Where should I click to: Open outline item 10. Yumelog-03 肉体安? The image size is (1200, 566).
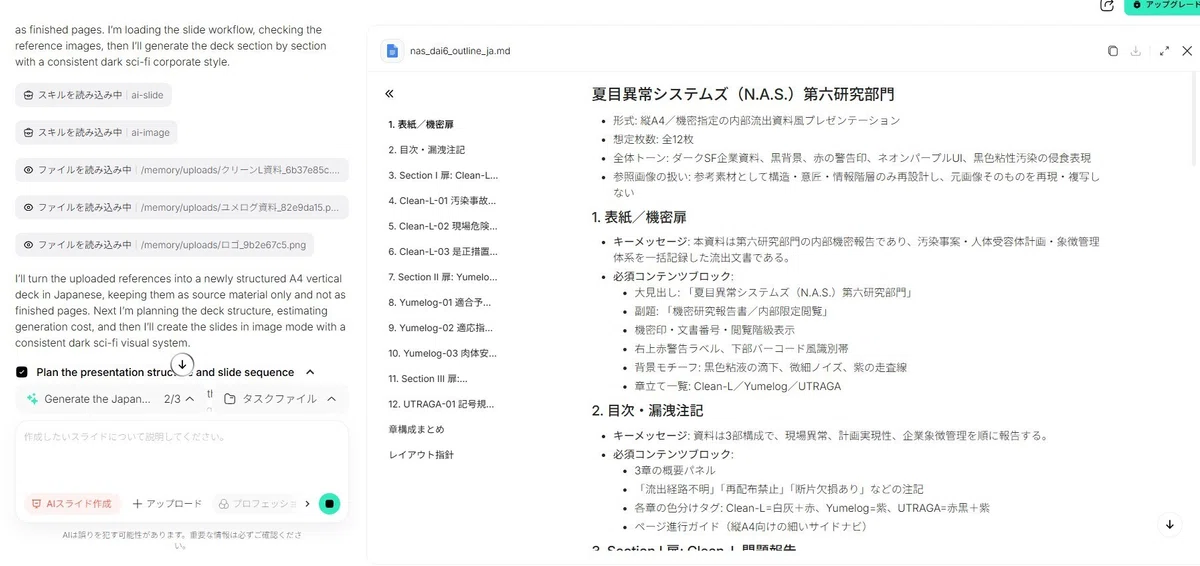[443, 353]
